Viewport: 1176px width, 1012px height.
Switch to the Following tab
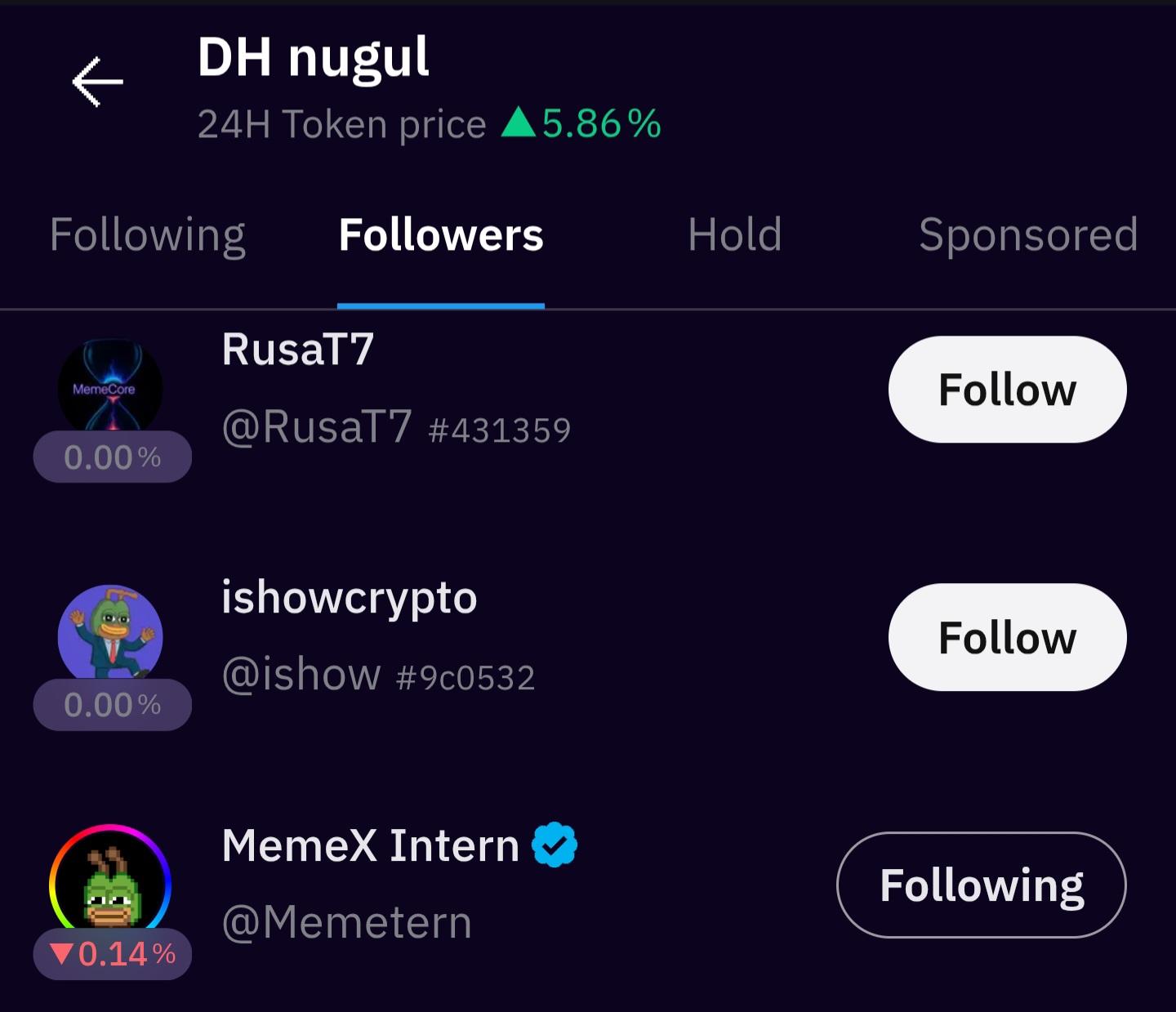pyautogui.click(x=147, y=235)
